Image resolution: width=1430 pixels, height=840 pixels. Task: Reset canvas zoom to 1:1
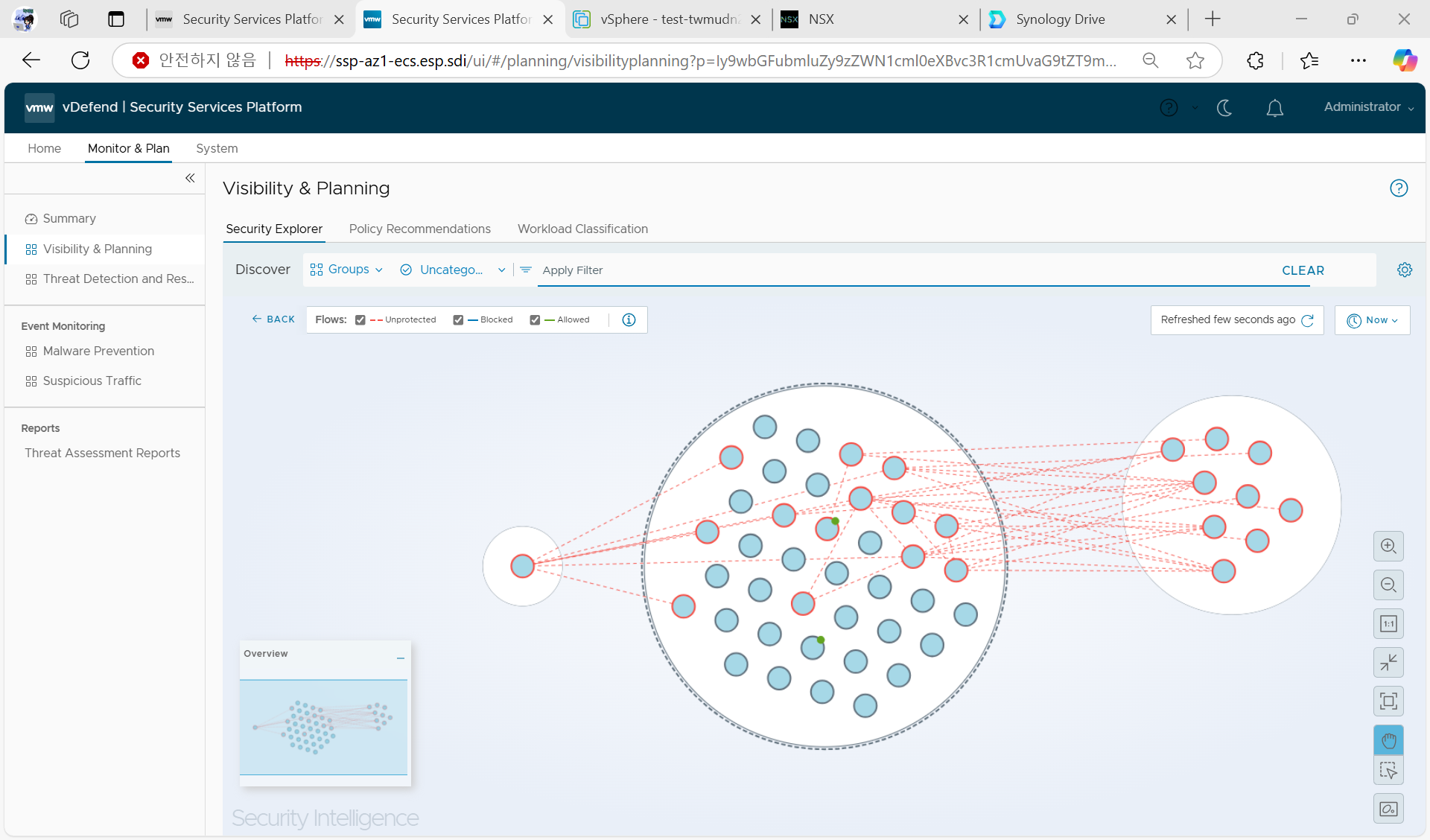[1388, 623]
